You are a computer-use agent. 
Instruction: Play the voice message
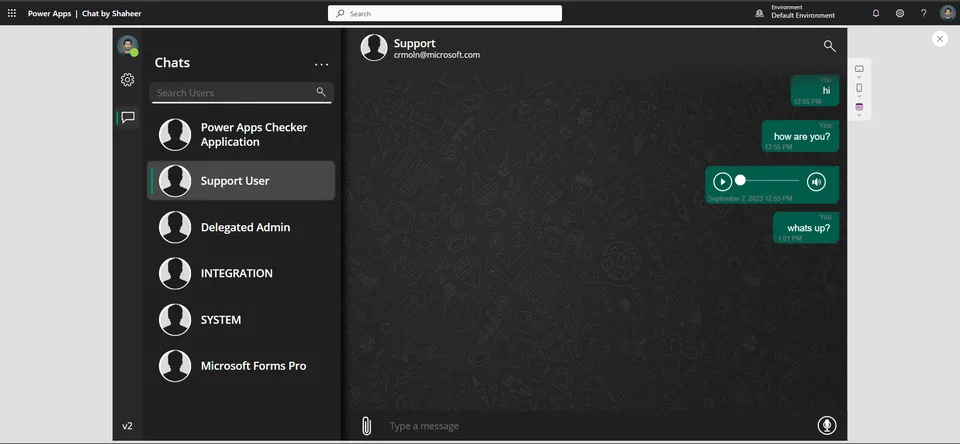coord(722,181)
